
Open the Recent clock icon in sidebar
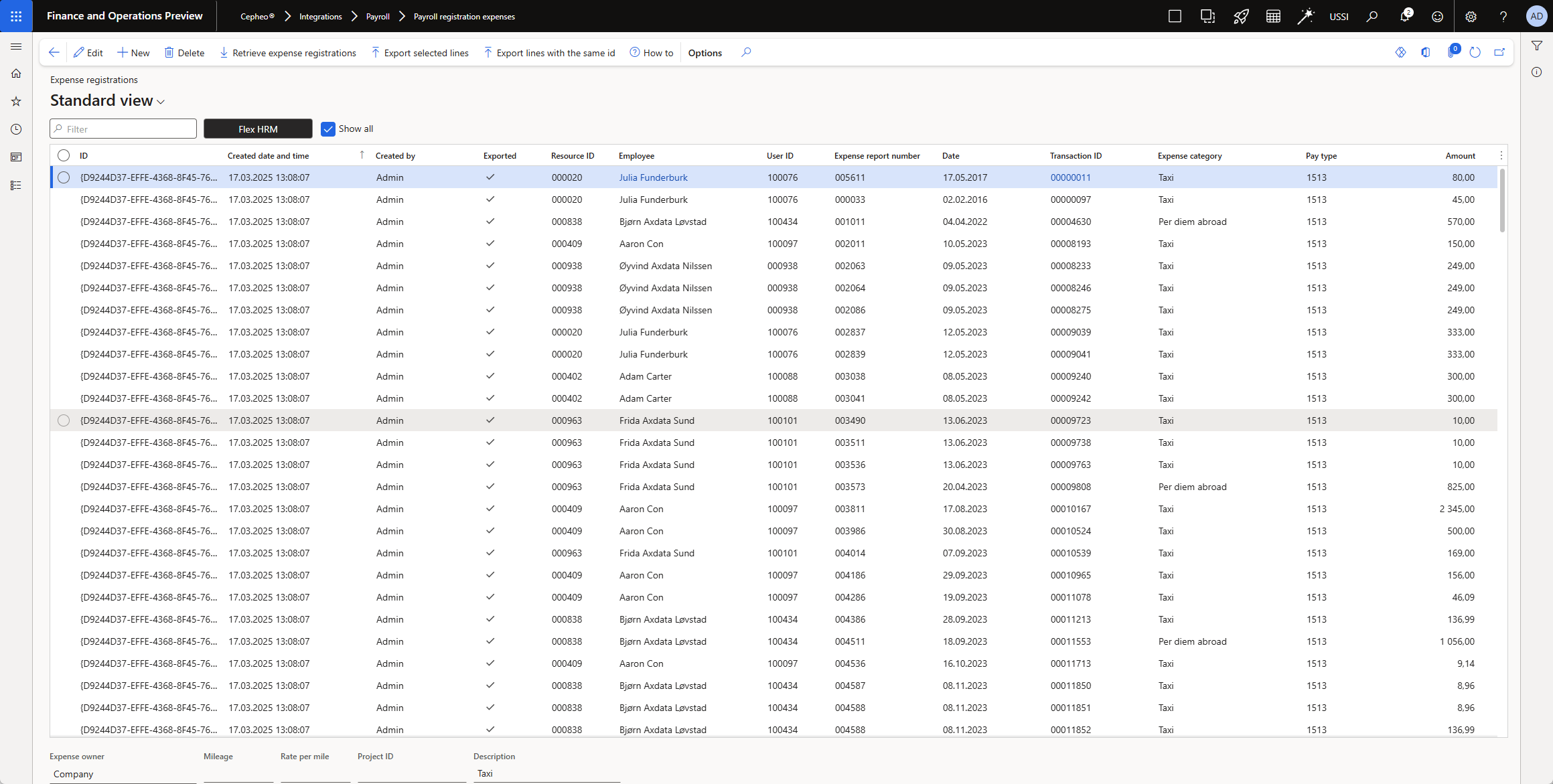tap(16, 129)
